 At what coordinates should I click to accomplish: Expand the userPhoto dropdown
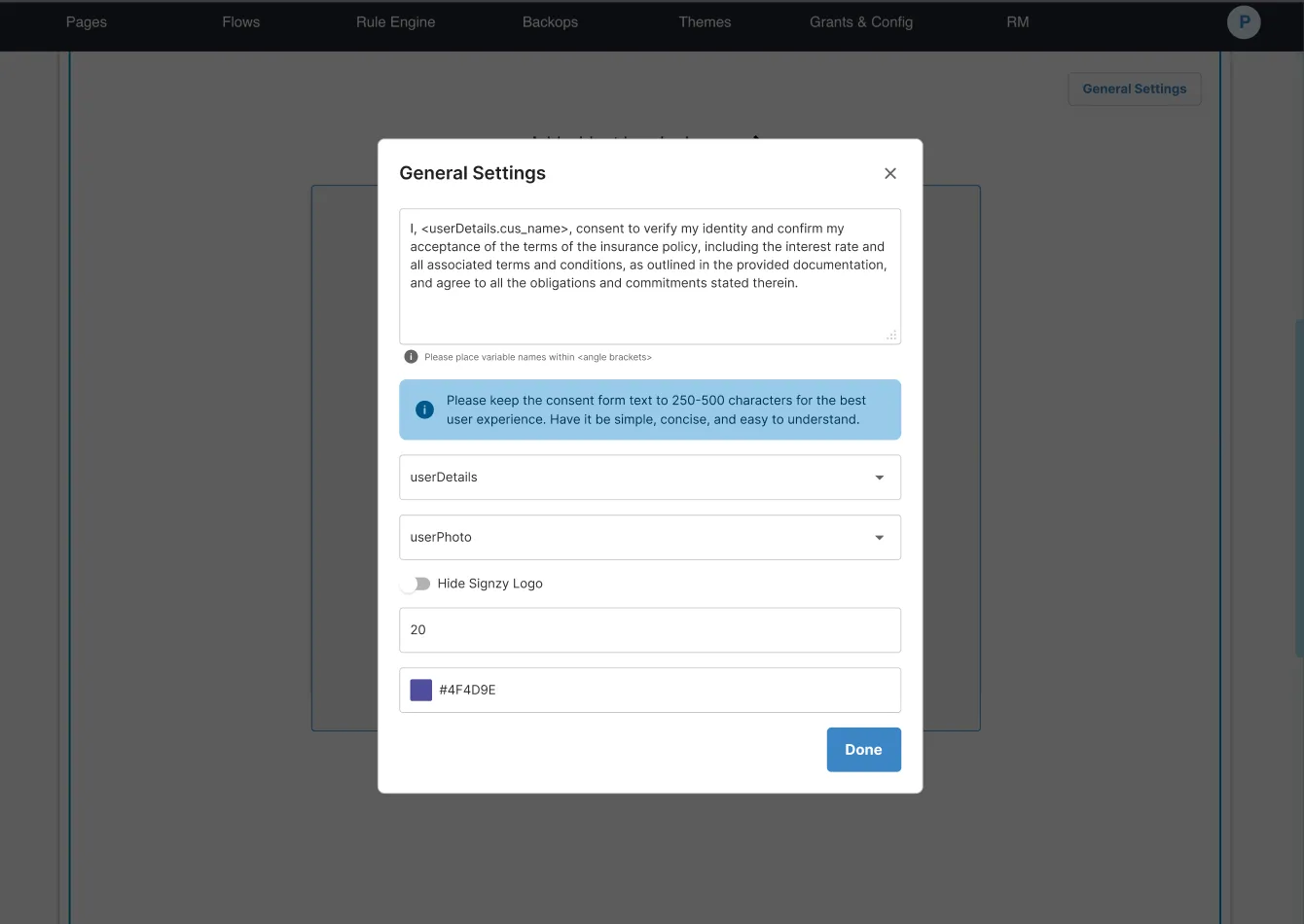(650, 537)
